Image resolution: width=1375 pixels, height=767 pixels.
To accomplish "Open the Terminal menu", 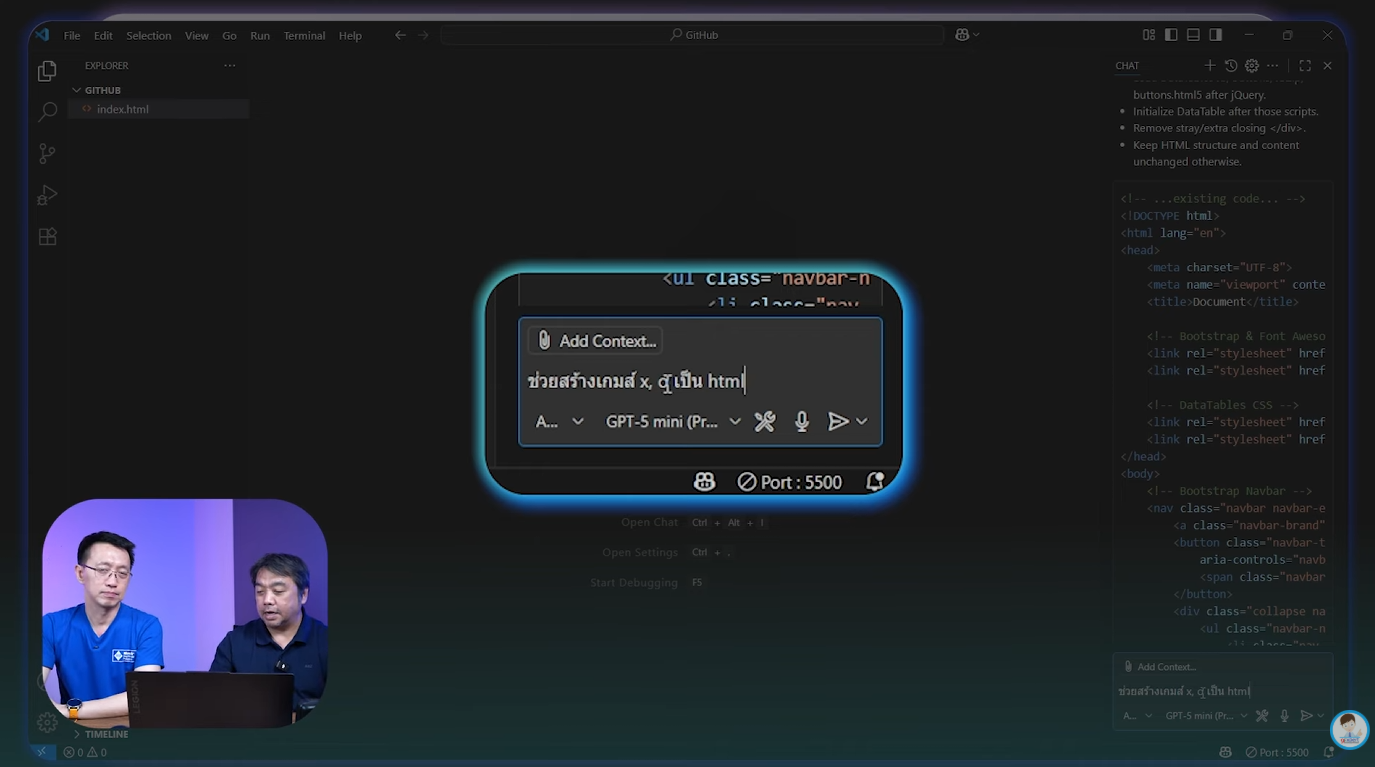I will [304, 35].
